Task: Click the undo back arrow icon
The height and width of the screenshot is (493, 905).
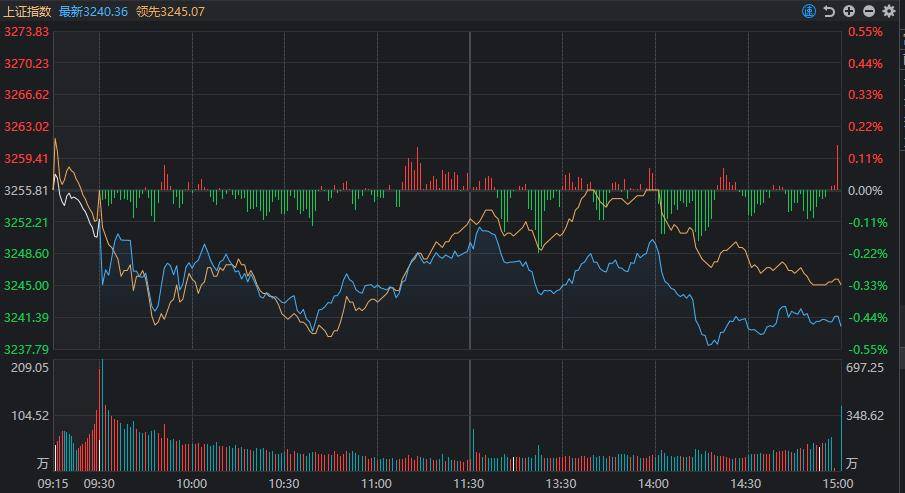Action: pyautogui.click(x=829, y=11)
